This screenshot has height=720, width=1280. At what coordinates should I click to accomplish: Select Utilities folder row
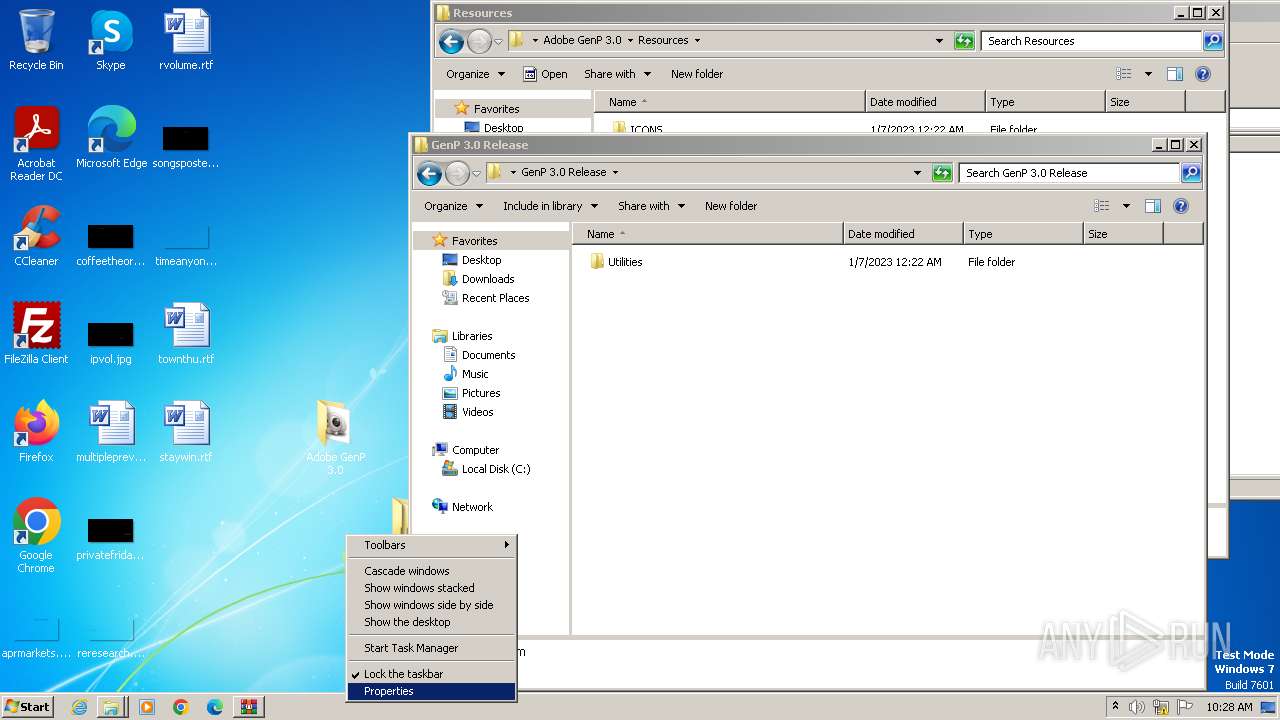(887, 262)
